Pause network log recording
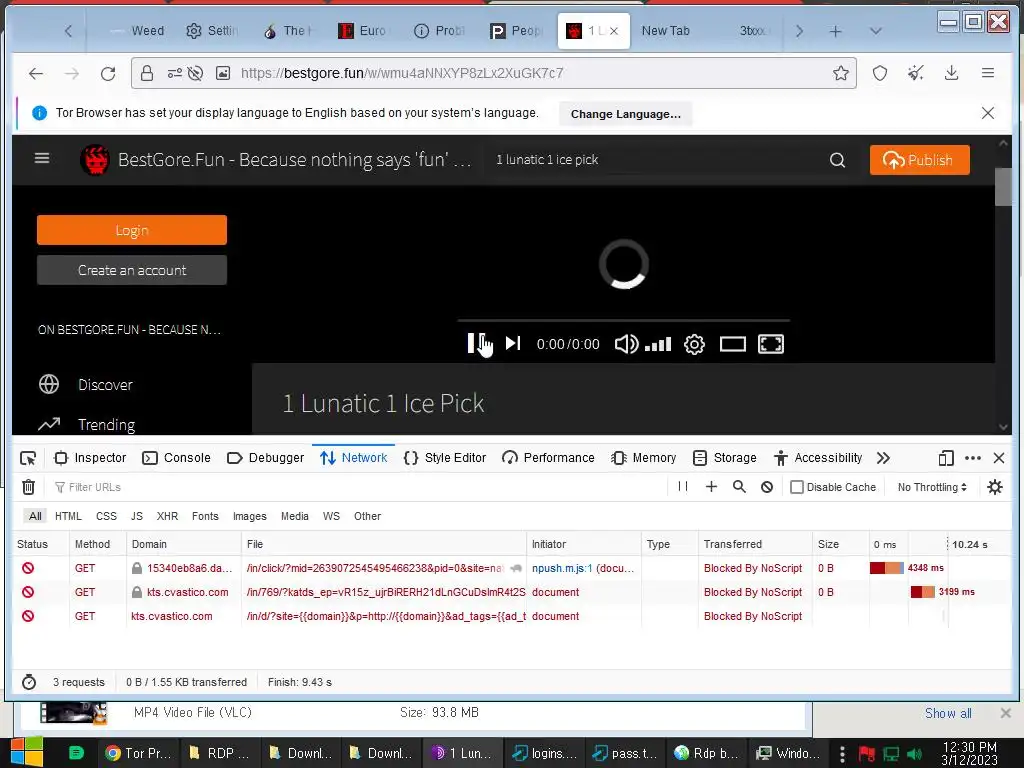Viewport: 1024px width, 768px height. 683,487
